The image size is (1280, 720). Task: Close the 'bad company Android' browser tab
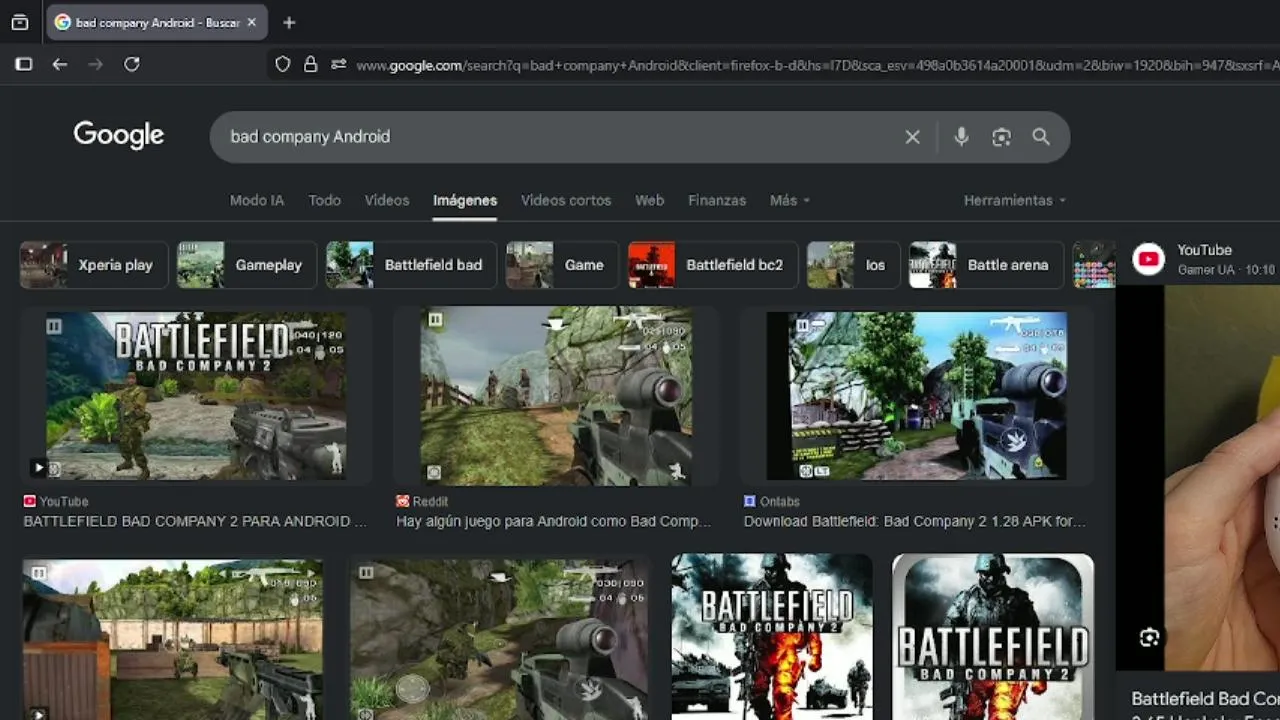[x=251, y=22]
